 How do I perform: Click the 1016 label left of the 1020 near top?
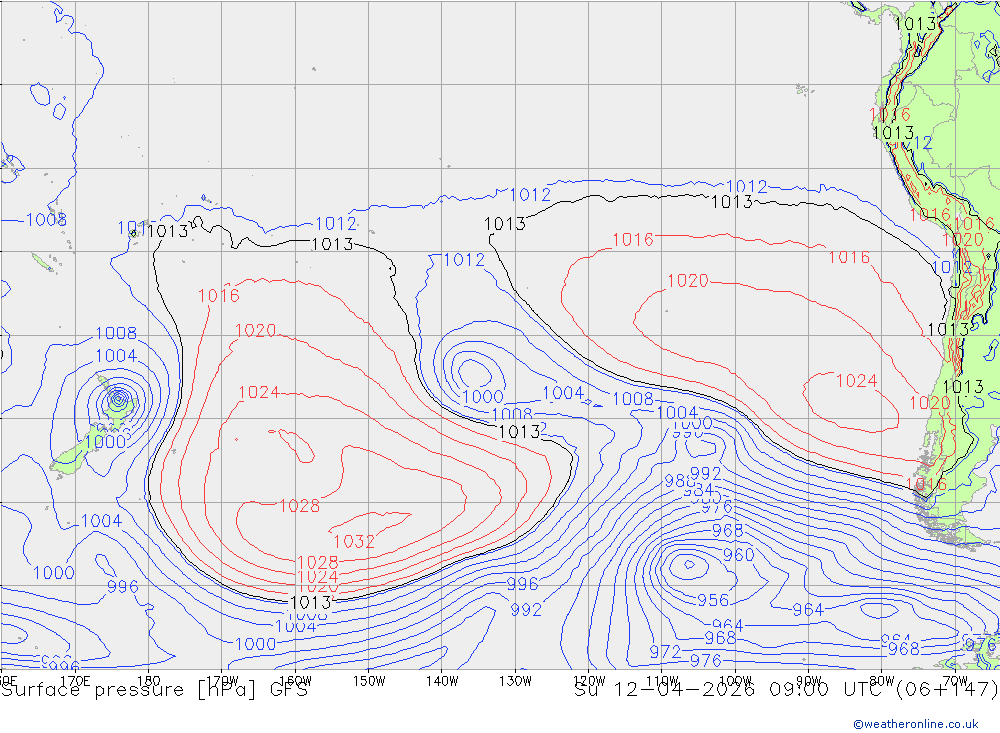point(633,239)
